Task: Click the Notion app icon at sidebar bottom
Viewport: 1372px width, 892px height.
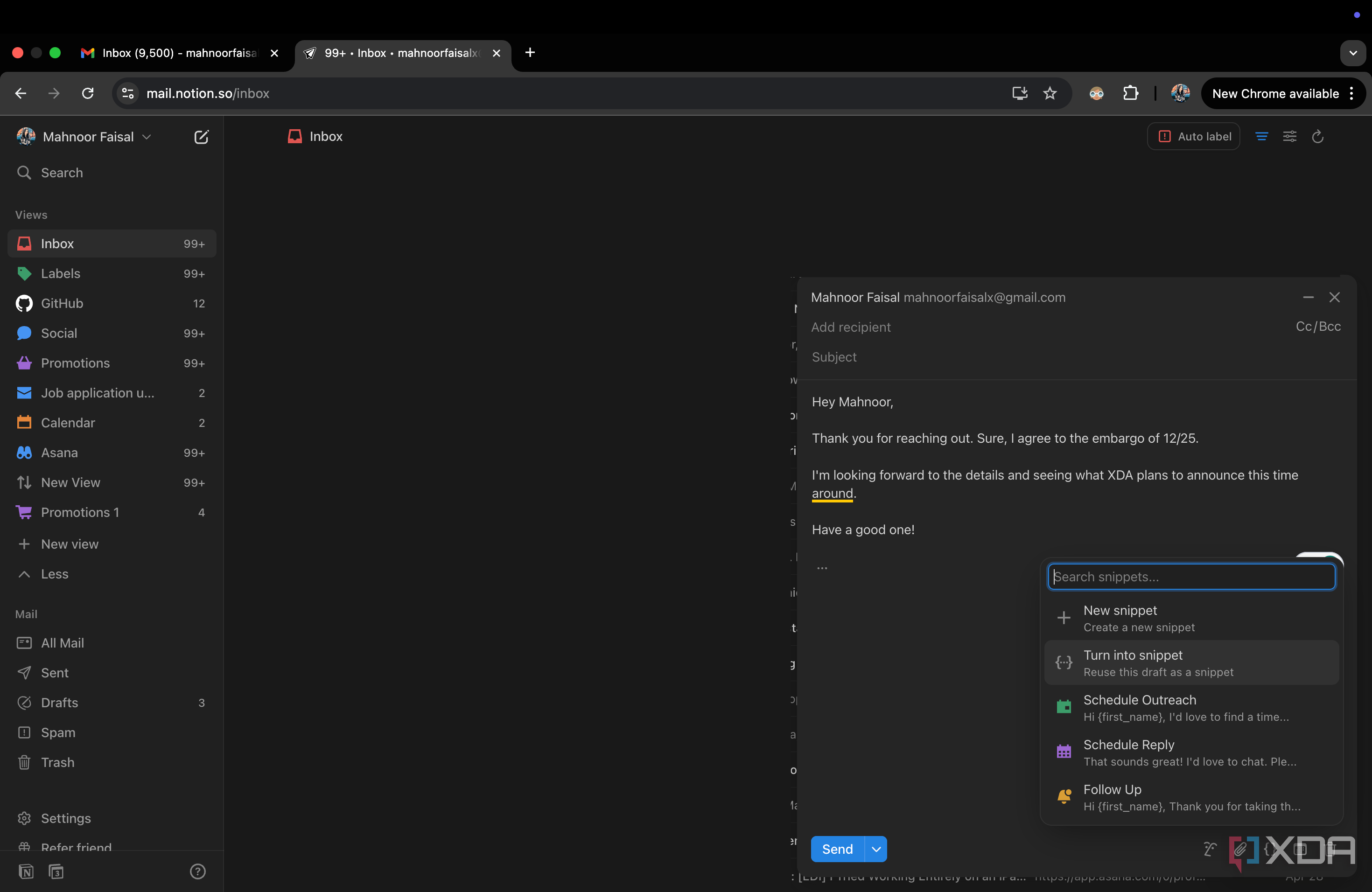Action: click(26, 871)
